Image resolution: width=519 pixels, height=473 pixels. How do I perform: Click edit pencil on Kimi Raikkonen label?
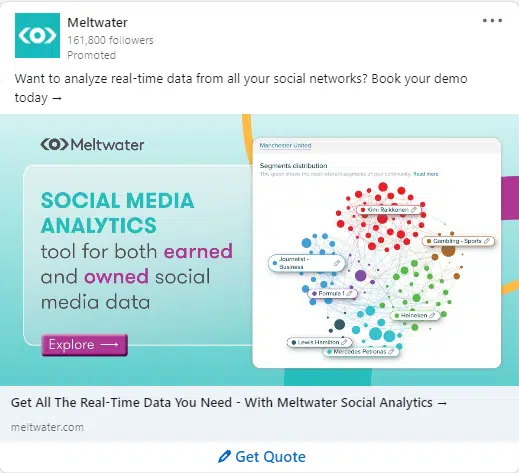[x=414, y=210]
